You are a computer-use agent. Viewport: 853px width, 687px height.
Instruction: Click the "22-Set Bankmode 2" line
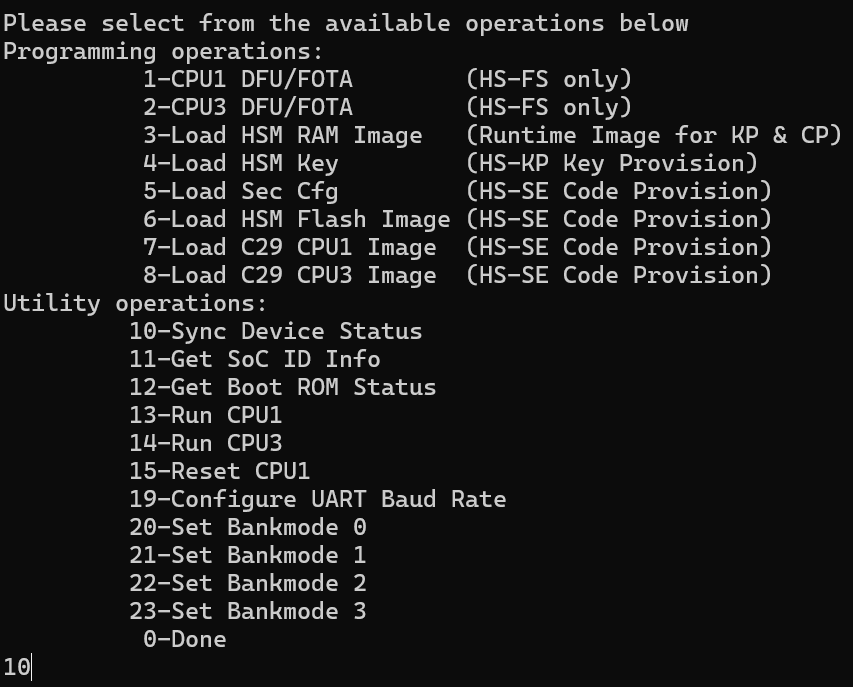(x=247, y=583)
